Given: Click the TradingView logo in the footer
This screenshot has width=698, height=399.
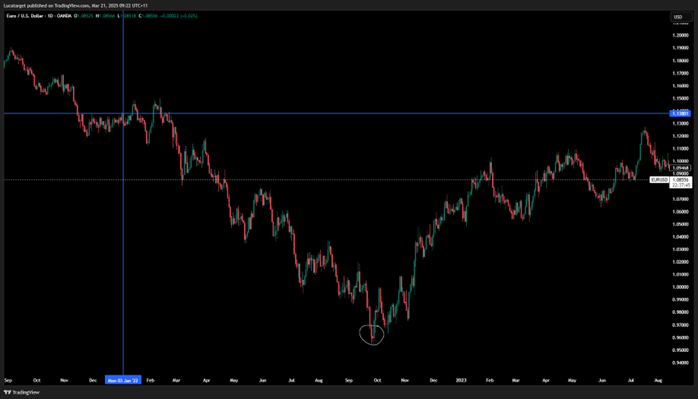Looking at the screenshot, I should (21, 392).
